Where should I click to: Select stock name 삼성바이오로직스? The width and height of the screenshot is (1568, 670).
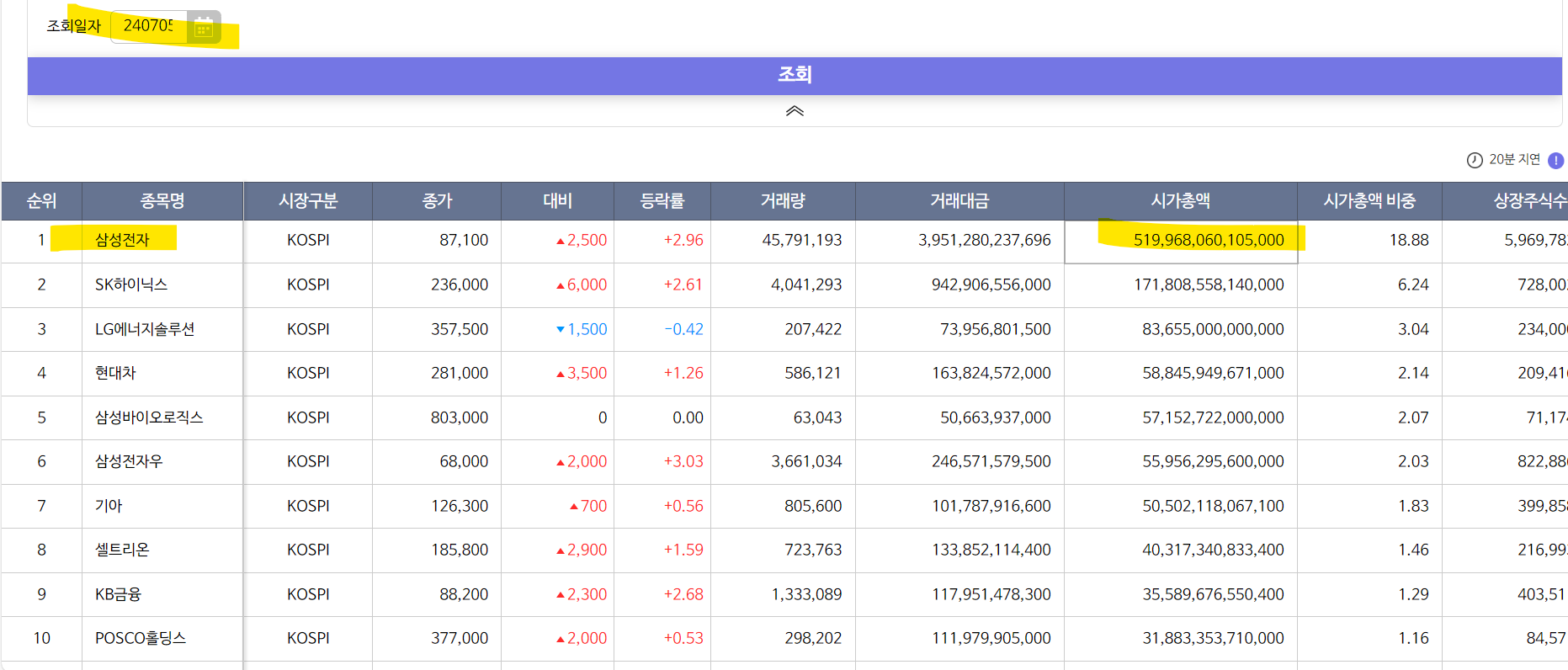149,417
